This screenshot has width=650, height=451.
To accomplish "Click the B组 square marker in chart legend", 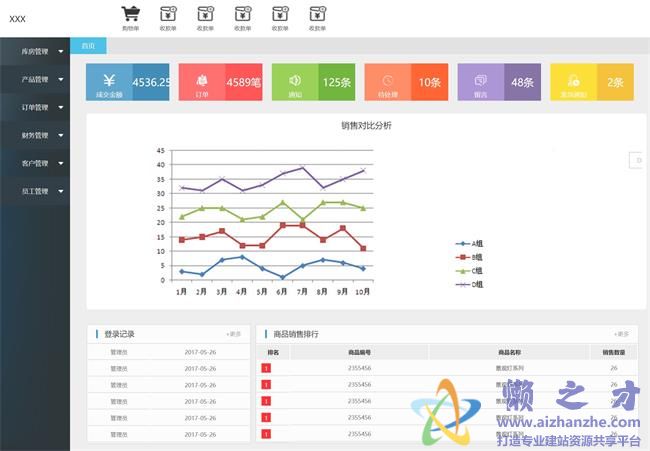I will tap(463, 257).
